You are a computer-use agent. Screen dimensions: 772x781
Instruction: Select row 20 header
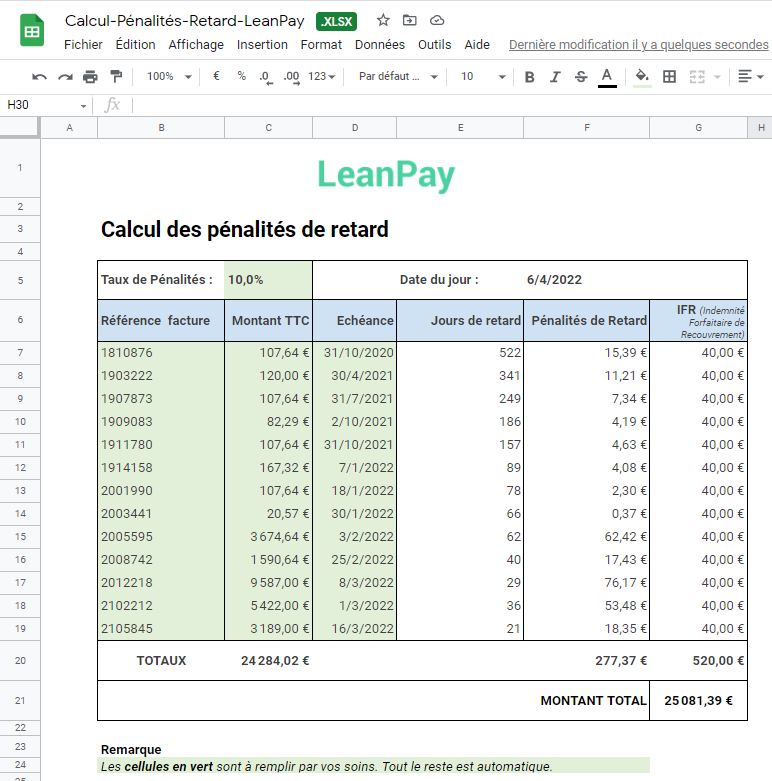(20, 660)
